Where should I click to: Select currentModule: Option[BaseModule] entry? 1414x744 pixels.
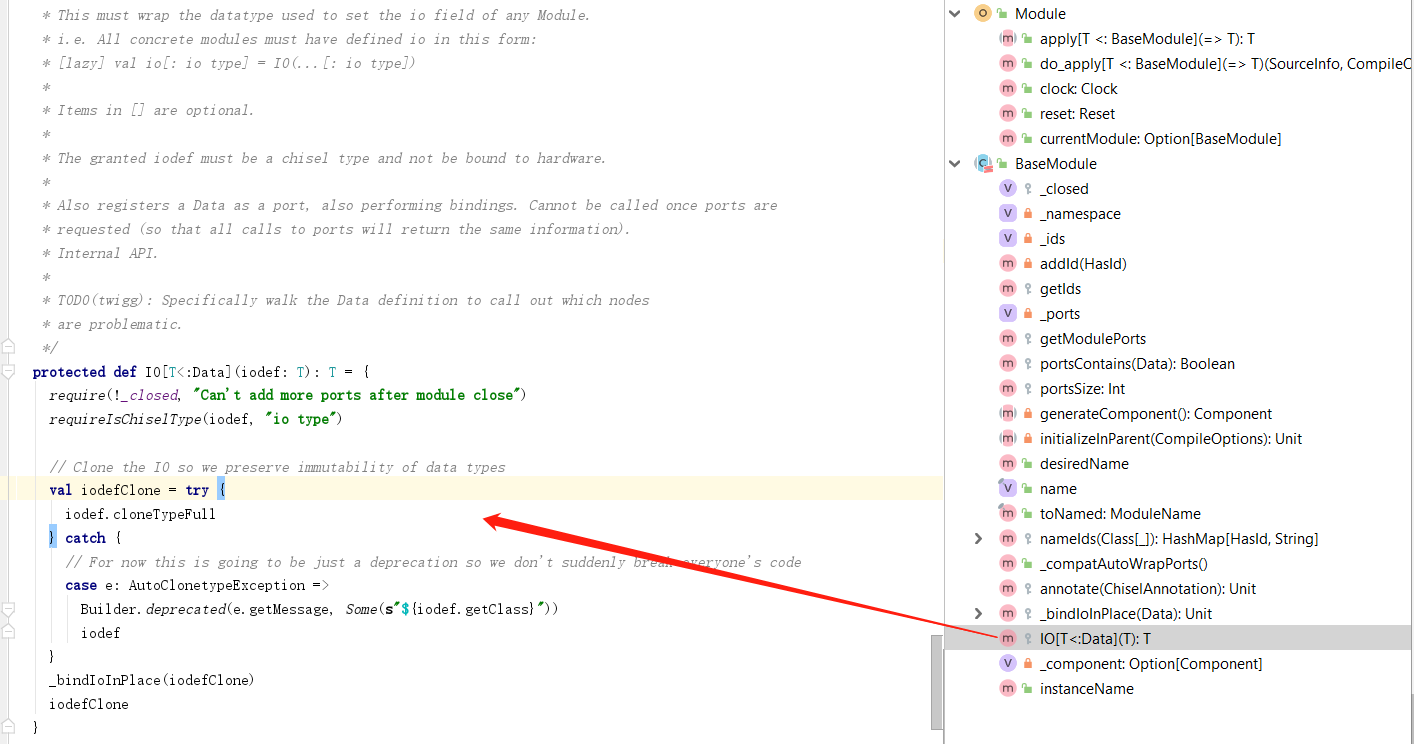coord(1159,139)
